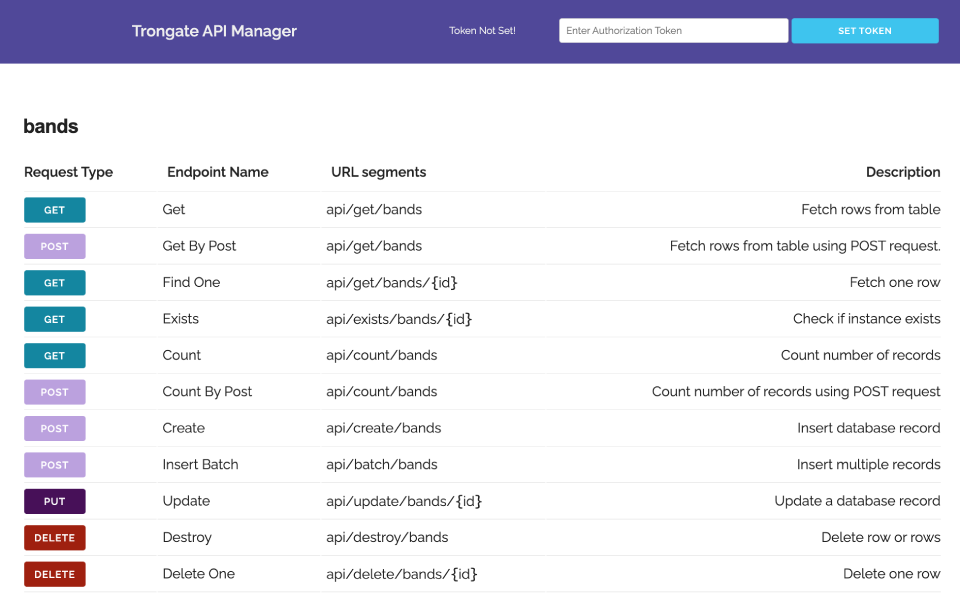The width and height of the screenshot is (960, 604).
Task: Click the 'URL segments' column header
Action: [378, 172]
